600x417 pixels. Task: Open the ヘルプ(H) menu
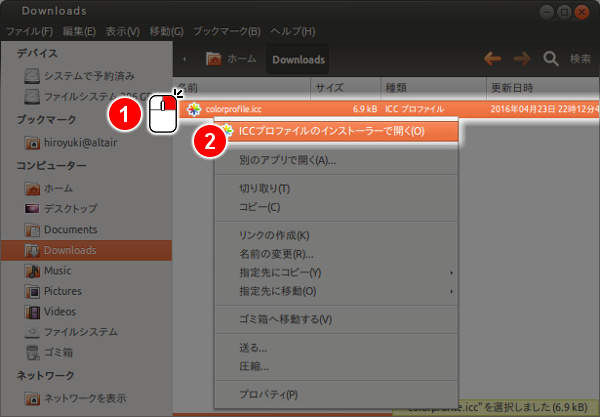coord(293,31)
